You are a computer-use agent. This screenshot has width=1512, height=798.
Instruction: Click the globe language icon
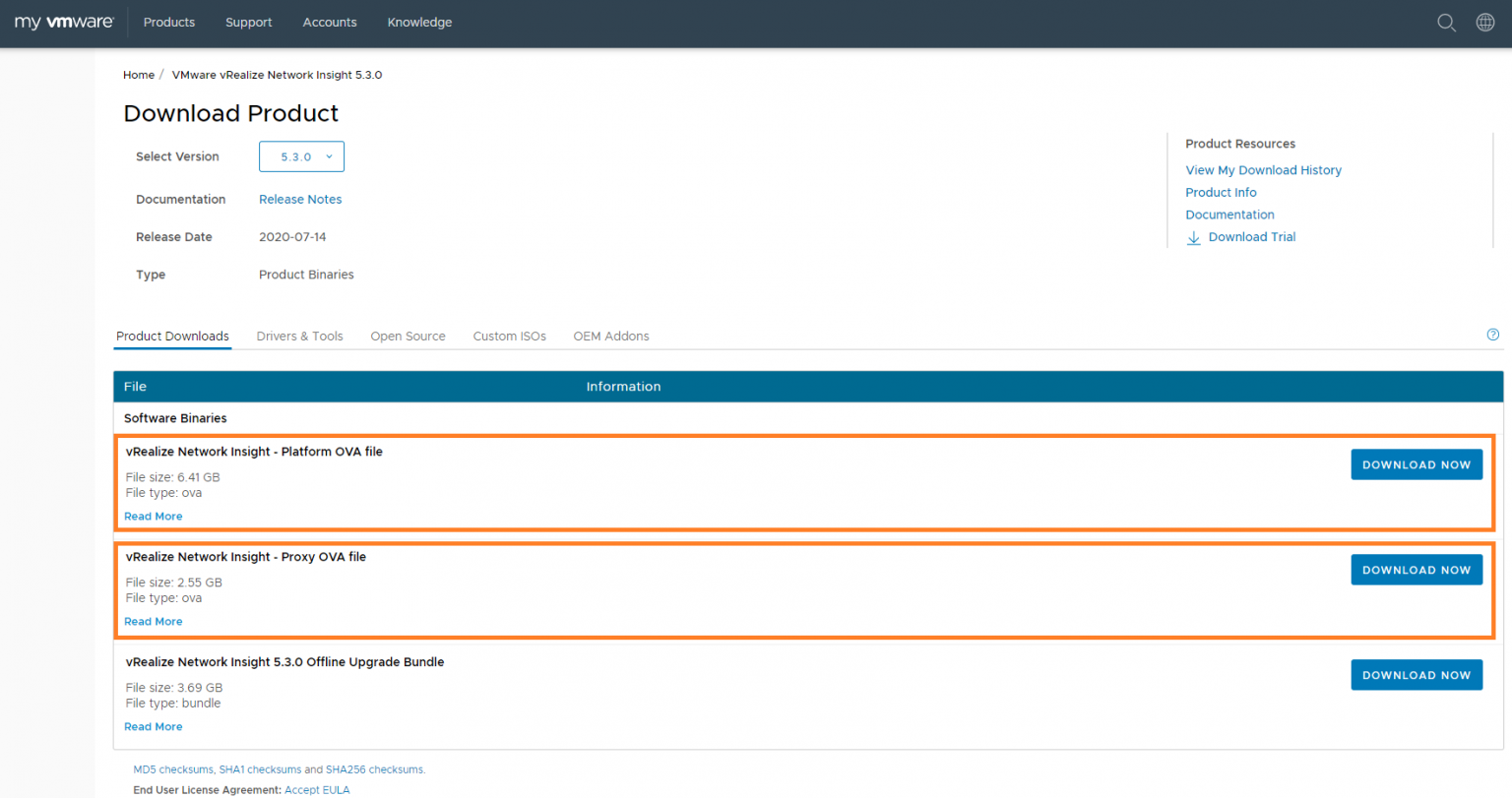(1484, 22)
